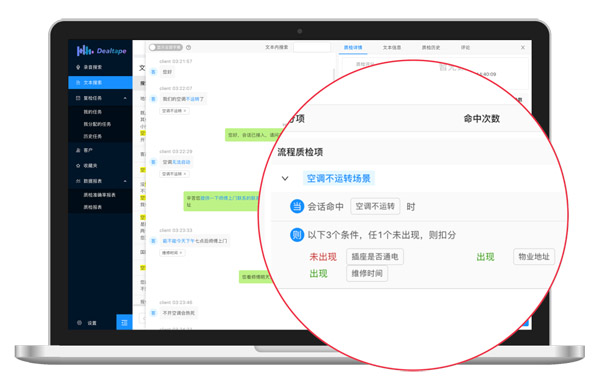This screenshot has width=600, height=384.
Task: Click the 设置 gear icon at sidebar bottom
Action: point(79,323)
